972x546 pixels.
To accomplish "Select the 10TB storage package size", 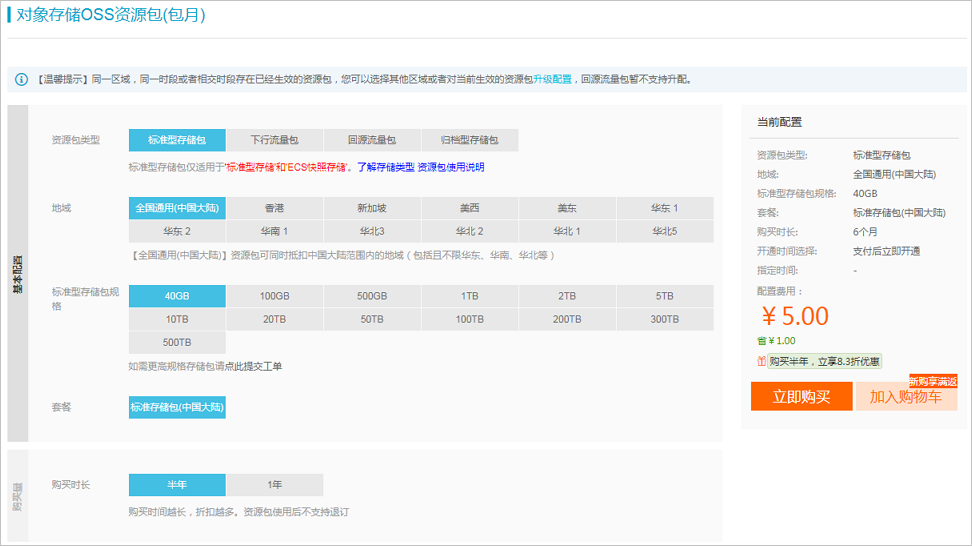I will click(x=177, y=319).
